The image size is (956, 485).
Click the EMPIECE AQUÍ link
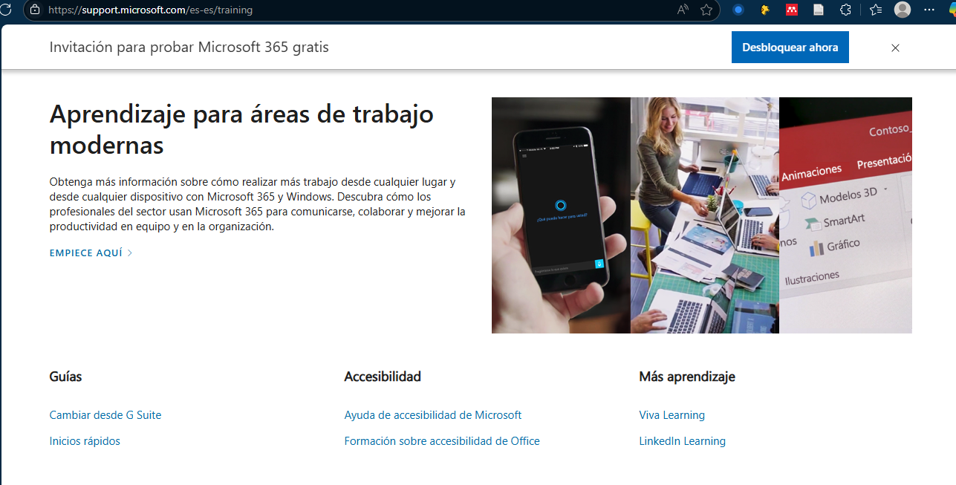[x=86, y=253]
